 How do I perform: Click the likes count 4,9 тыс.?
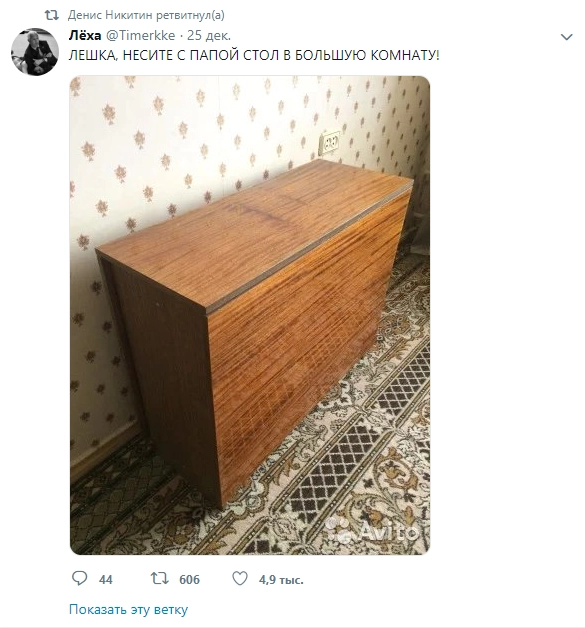click(x=281, y=580)
